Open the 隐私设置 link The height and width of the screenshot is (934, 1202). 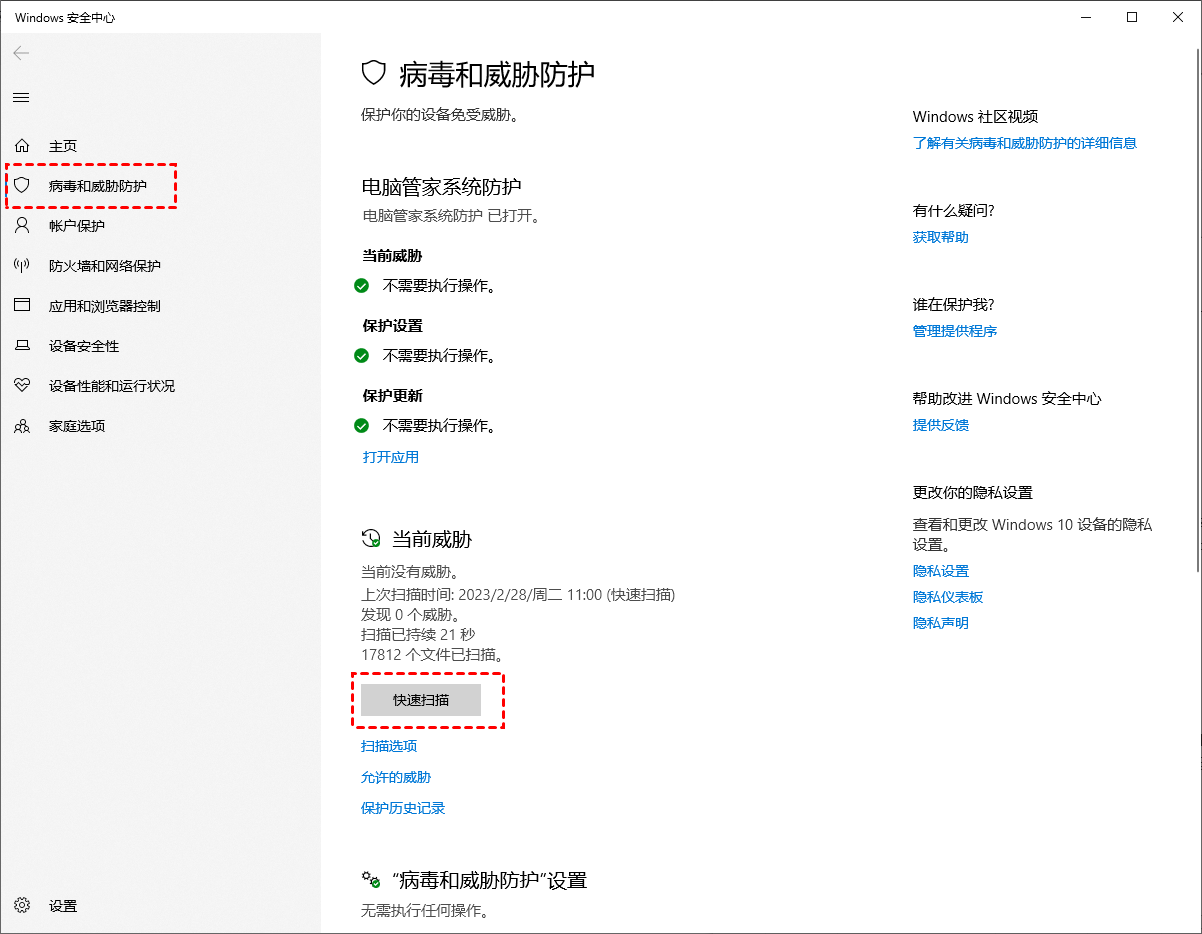tap(941, 571)
